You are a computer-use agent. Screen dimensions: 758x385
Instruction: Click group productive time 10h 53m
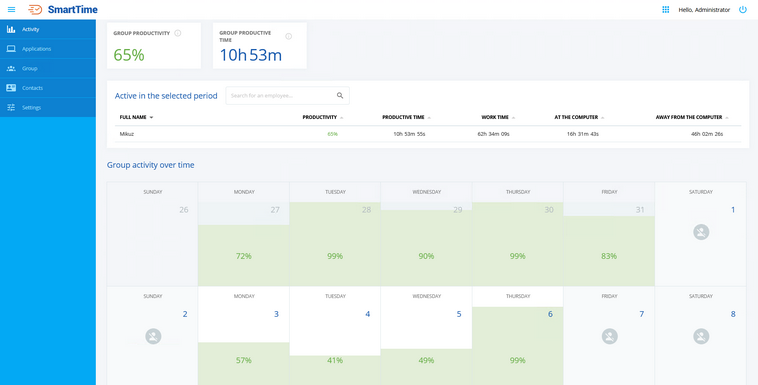(251, 55)
